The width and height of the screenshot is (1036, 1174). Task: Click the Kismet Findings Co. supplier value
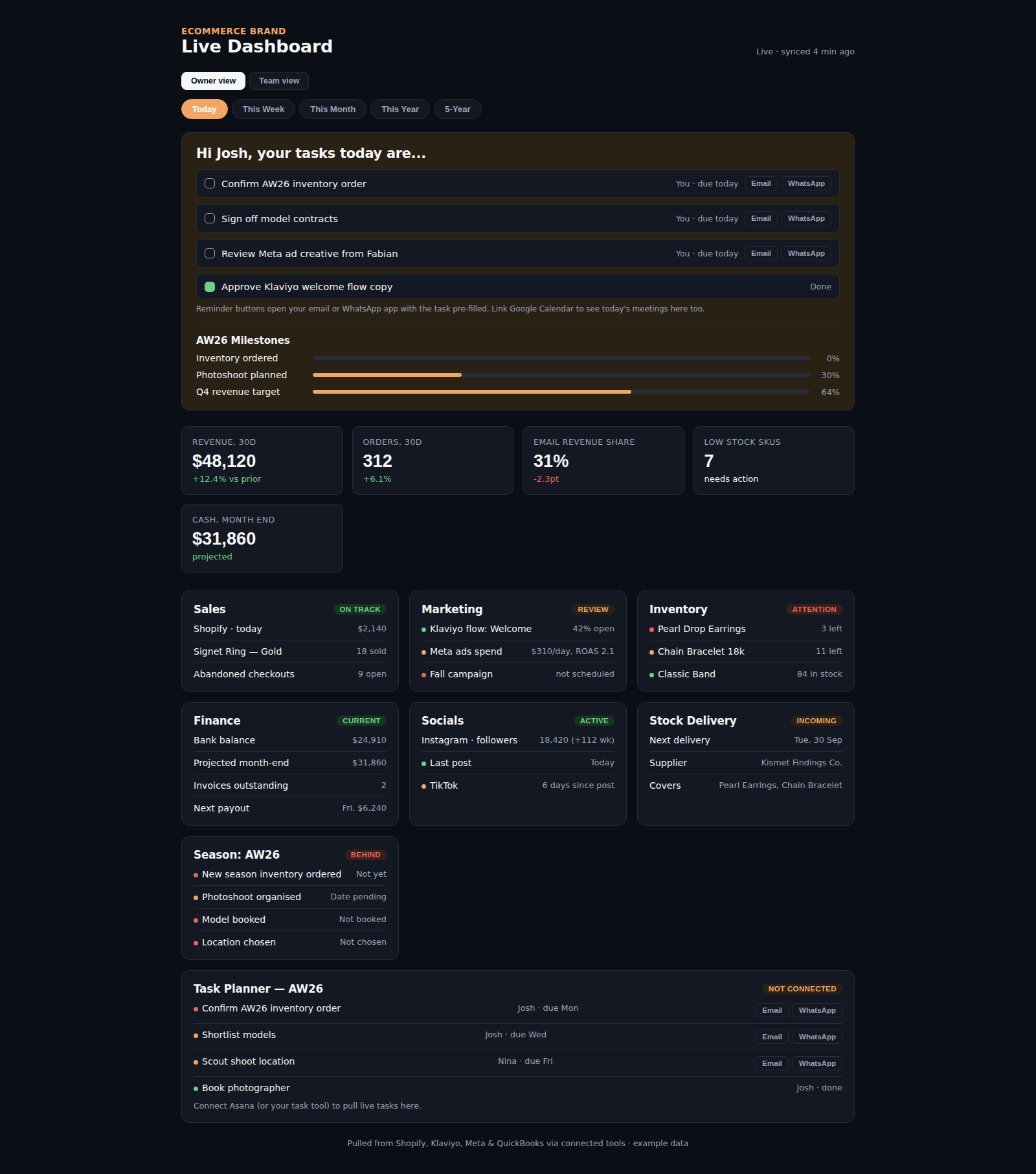click(802, 763)
